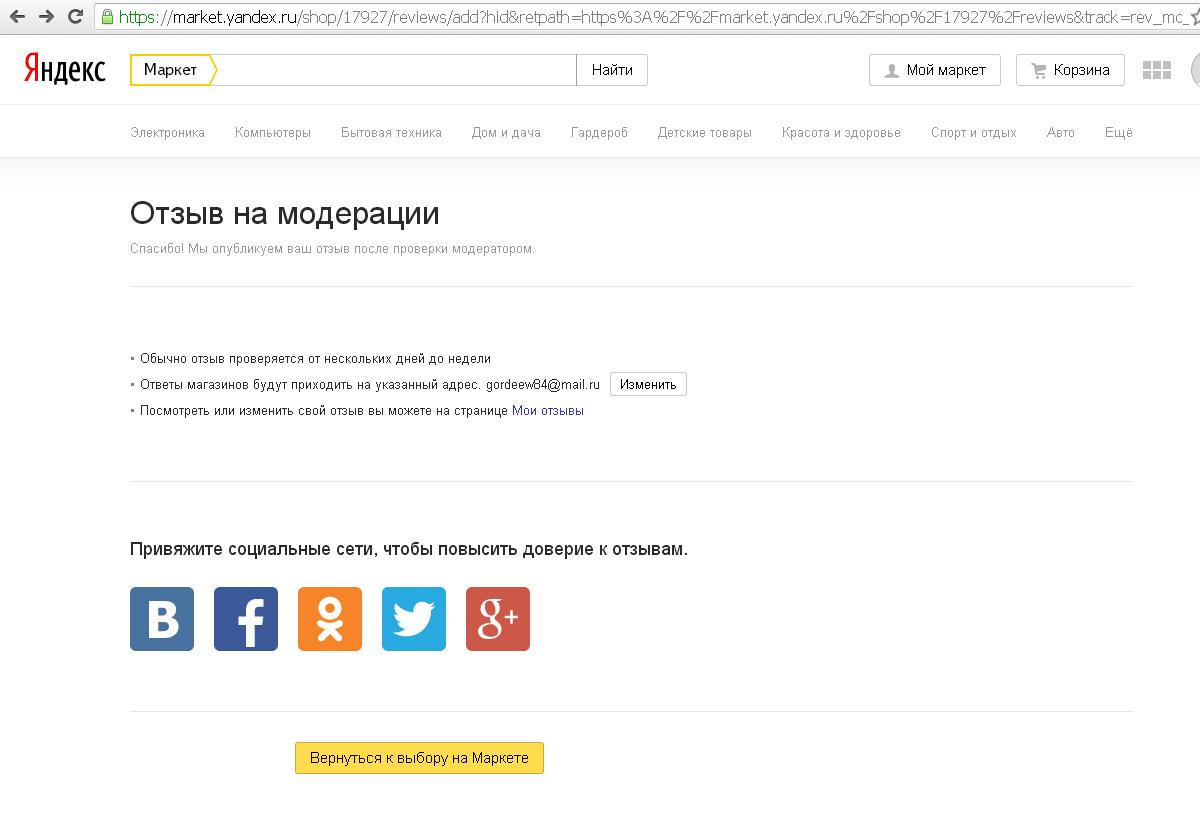Click the green padlock security icon

[107, 16]
